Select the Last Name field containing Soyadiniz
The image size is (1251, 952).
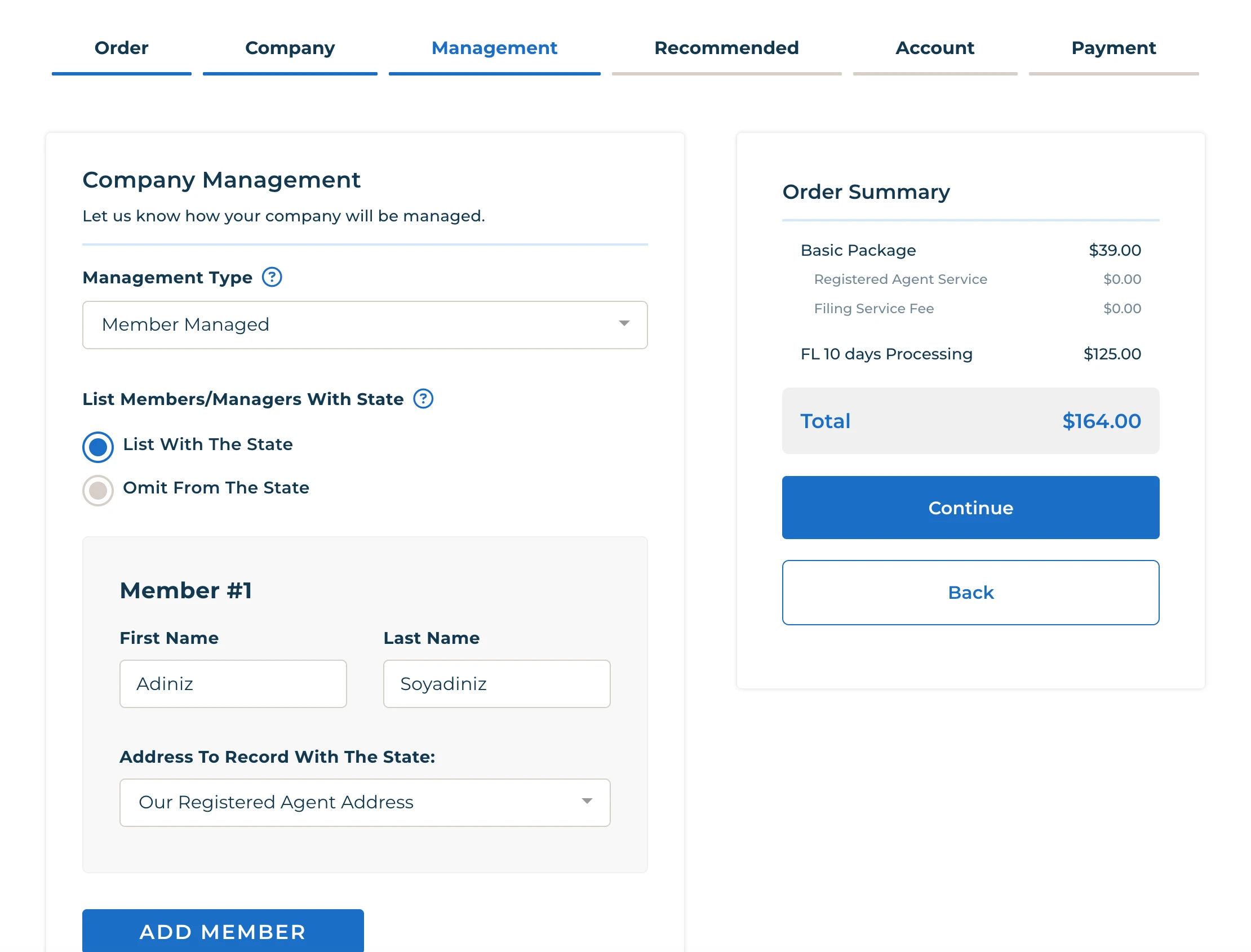[496, 683]
